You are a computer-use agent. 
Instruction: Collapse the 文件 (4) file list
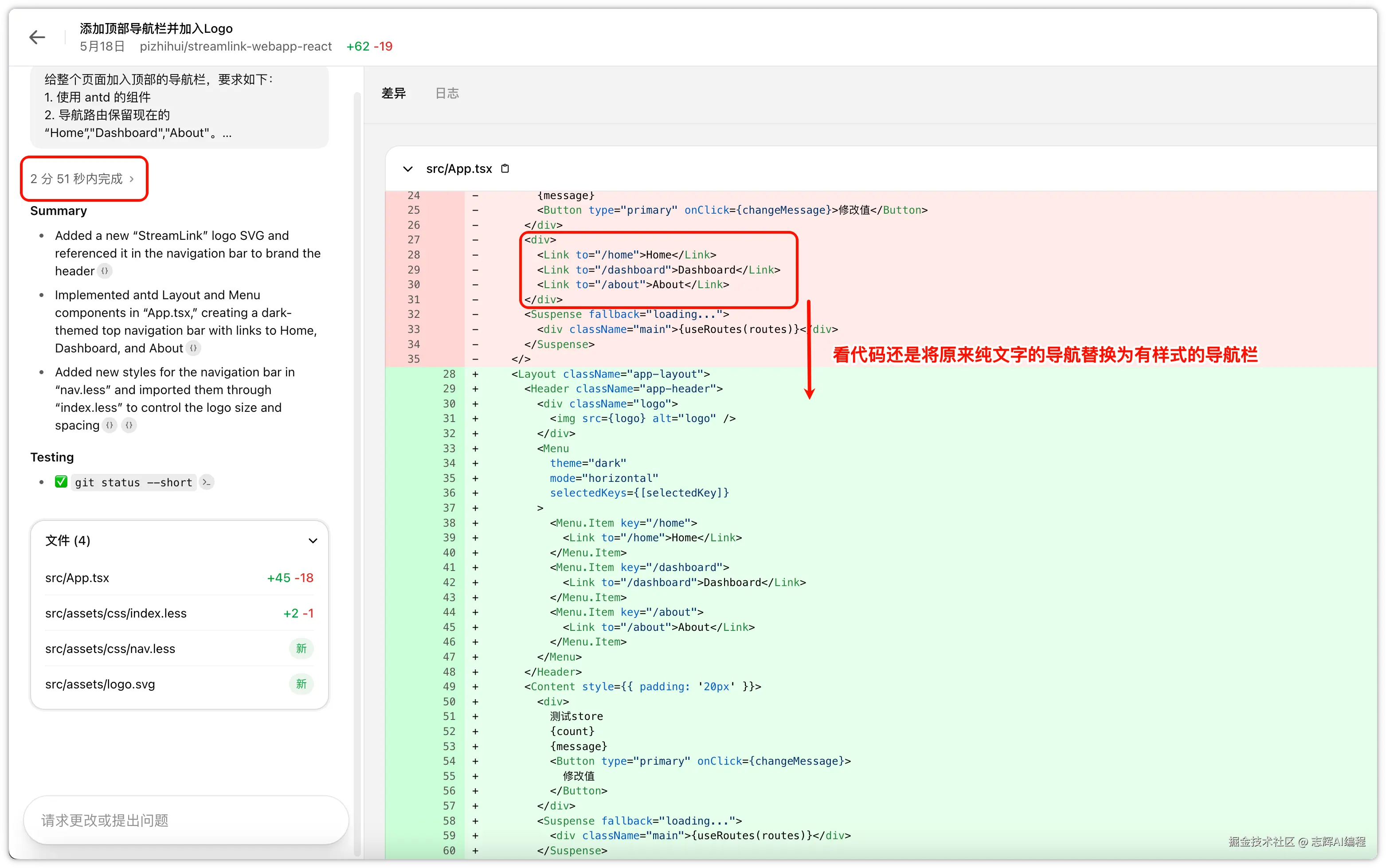(313, 541)
